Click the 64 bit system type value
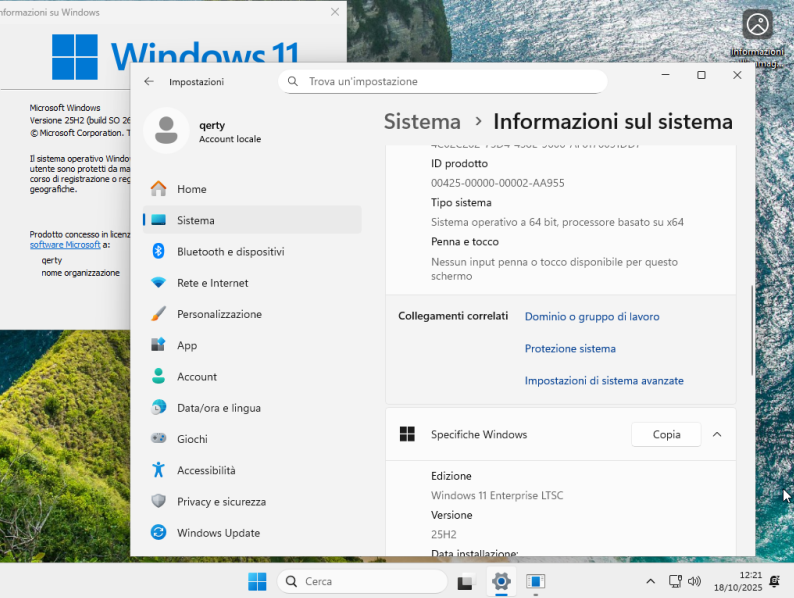Viewport: 794px width, 598px height. coord(557,222)
